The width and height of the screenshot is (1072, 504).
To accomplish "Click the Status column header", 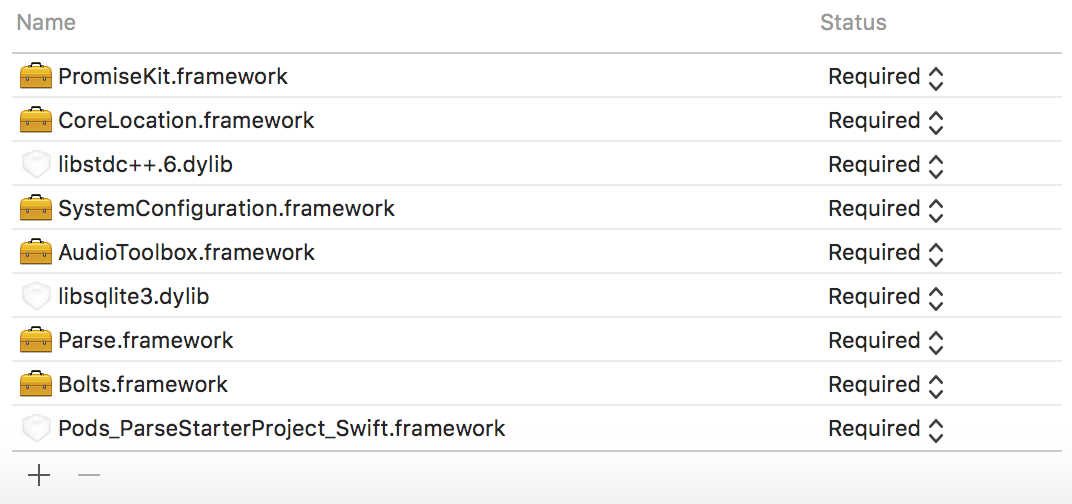I will [x=853, y=22].
